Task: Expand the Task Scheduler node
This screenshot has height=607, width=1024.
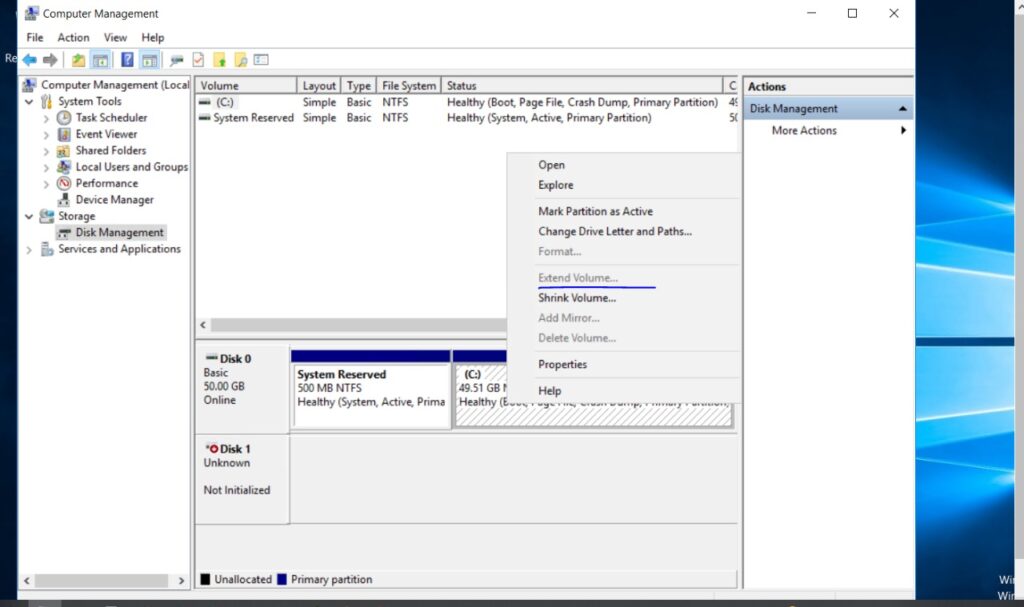Action: [46, 118]
